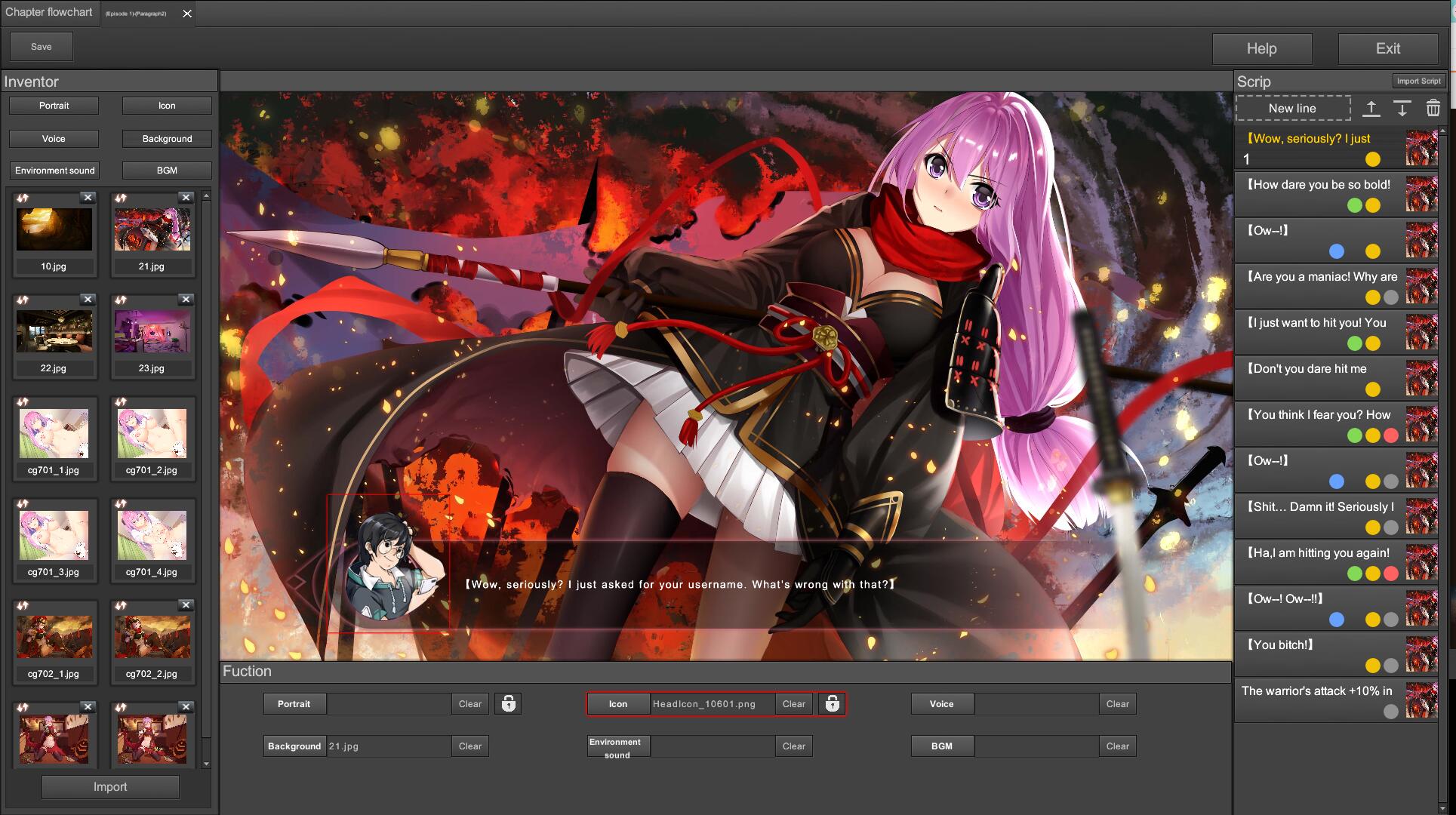Image resolution: width=1456 pixels, height=815 pixels.
Task: Delete the selected script line via trash icon
Action: [1433, 109]
